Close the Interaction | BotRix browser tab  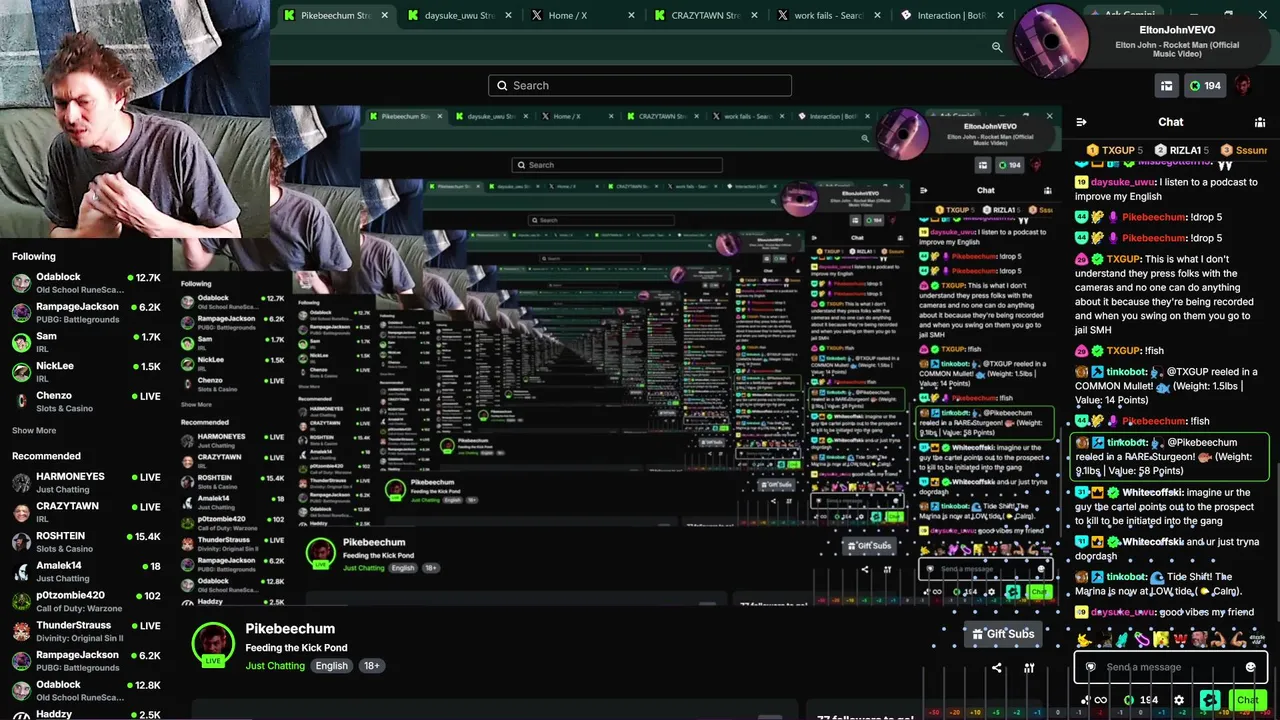(1000, 15)
